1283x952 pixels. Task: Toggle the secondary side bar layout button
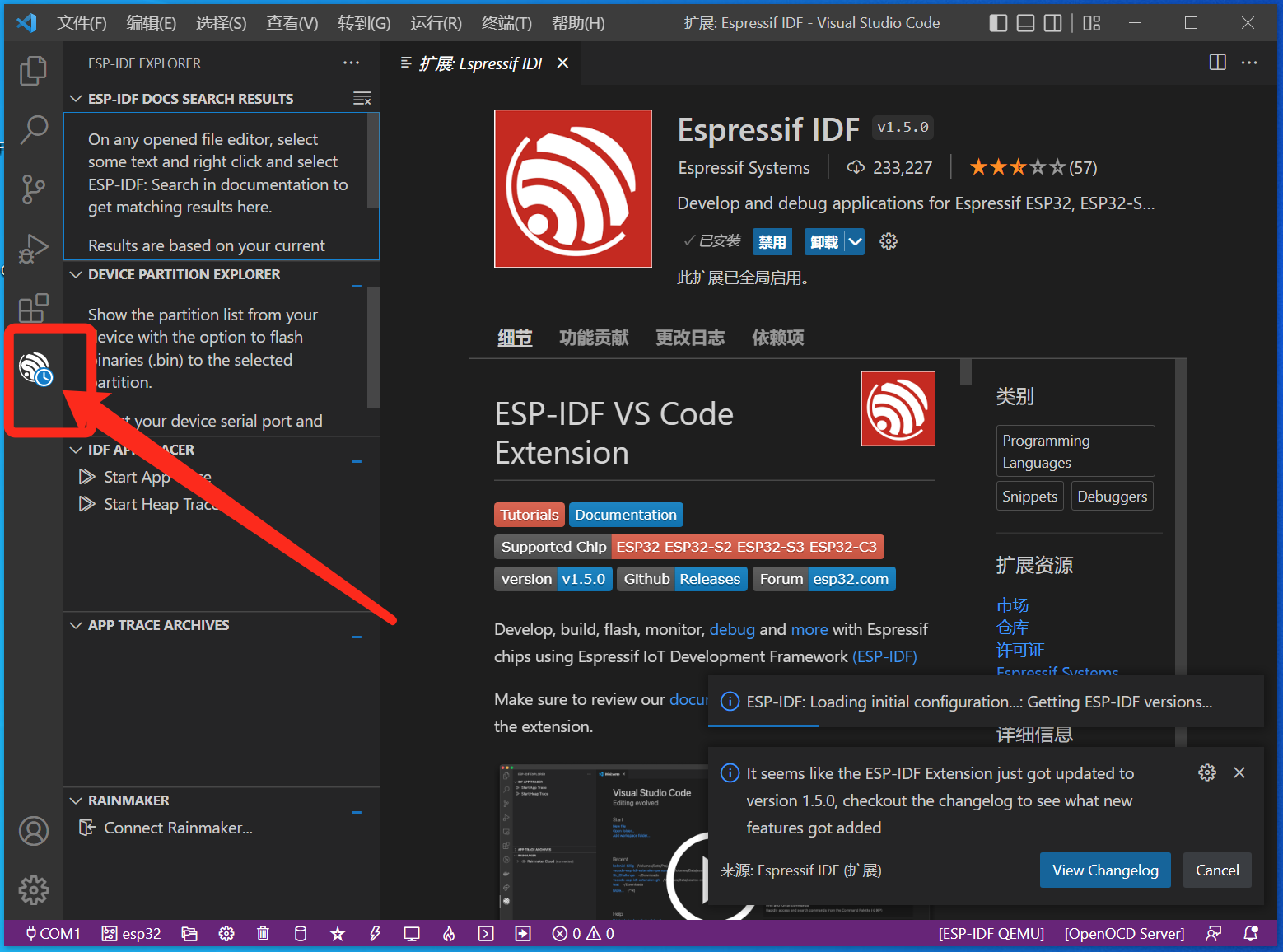[1052, 23]
